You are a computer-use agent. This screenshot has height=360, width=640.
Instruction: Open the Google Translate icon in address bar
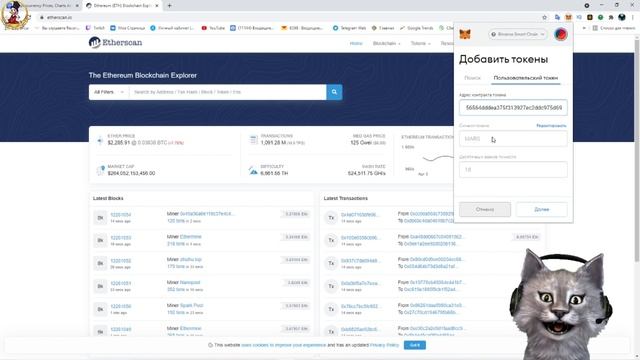coord(557,17)
